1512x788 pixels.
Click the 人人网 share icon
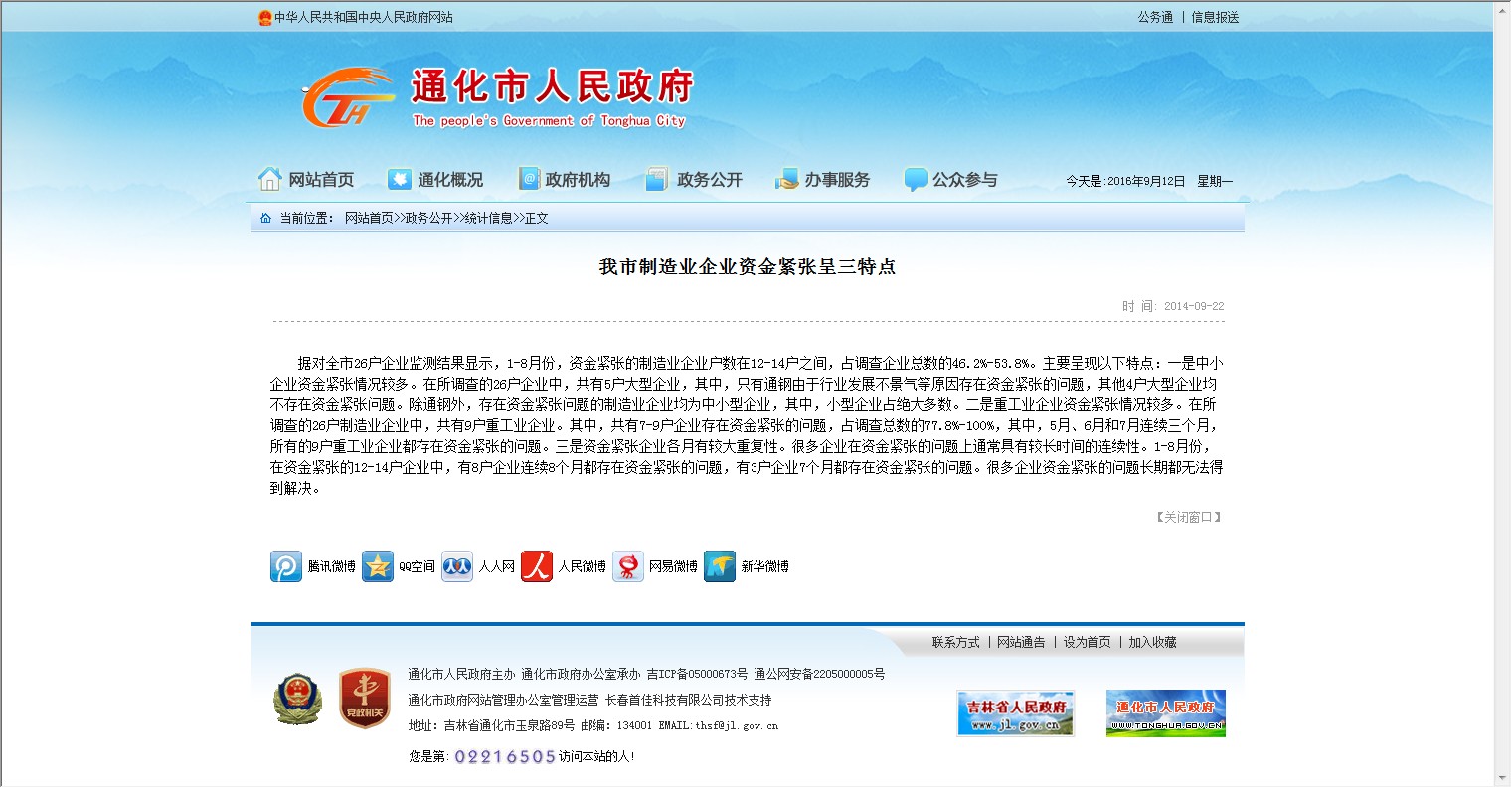457,566
